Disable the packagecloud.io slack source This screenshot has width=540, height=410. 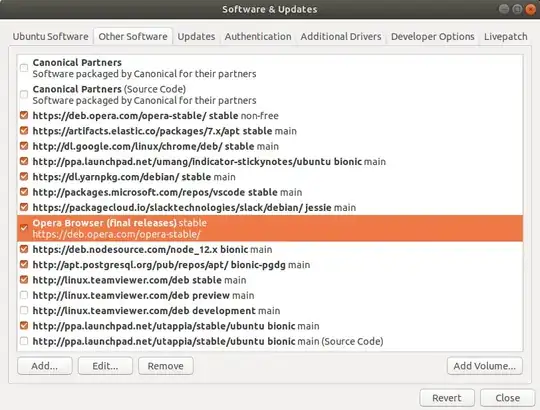24,207
